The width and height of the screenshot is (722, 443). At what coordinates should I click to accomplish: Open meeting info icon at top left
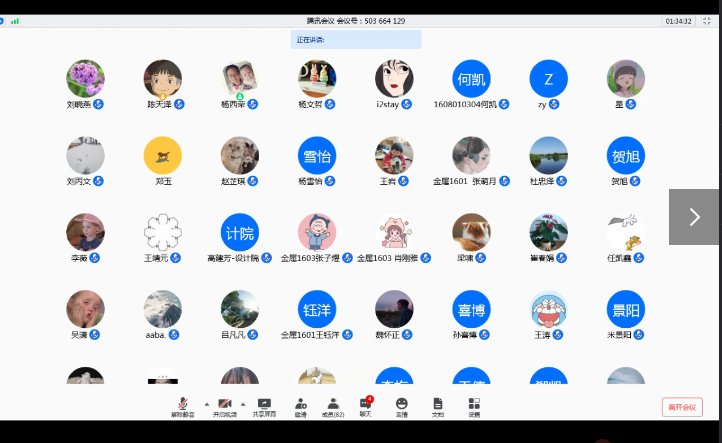tap(4, 21)
